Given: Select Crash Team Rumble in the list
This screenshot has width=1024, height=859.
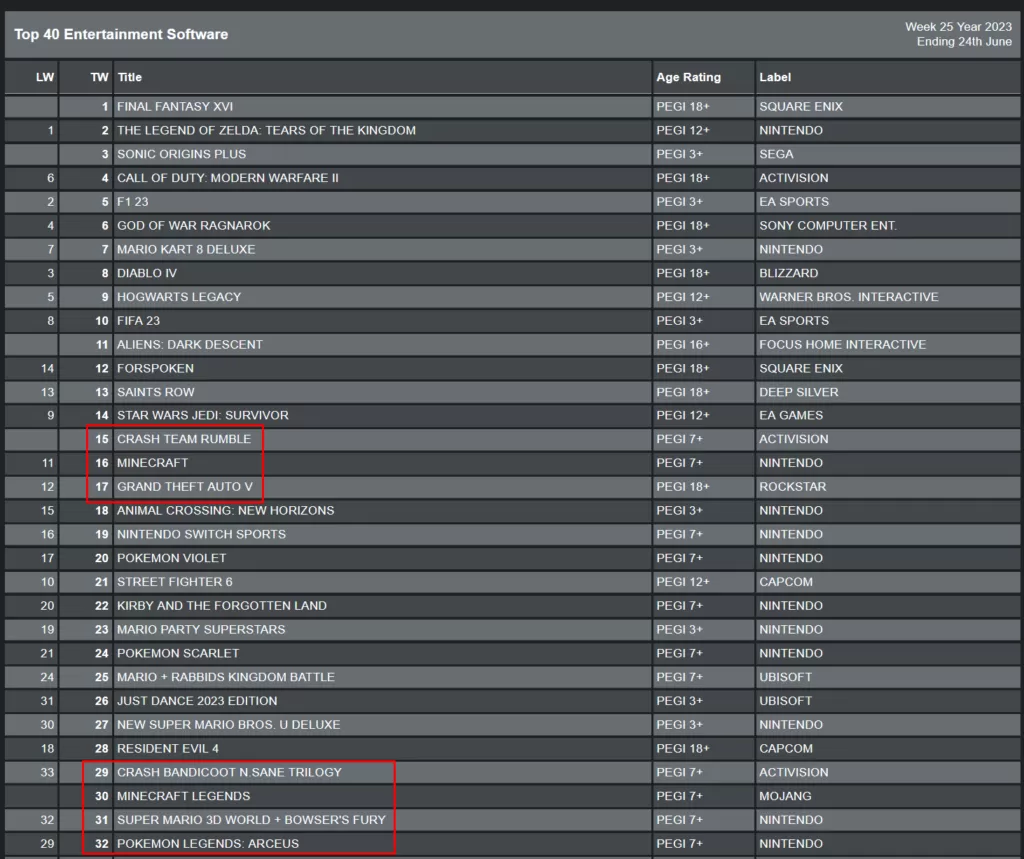Looking at the screenshot, I should (x=184, y=439).
